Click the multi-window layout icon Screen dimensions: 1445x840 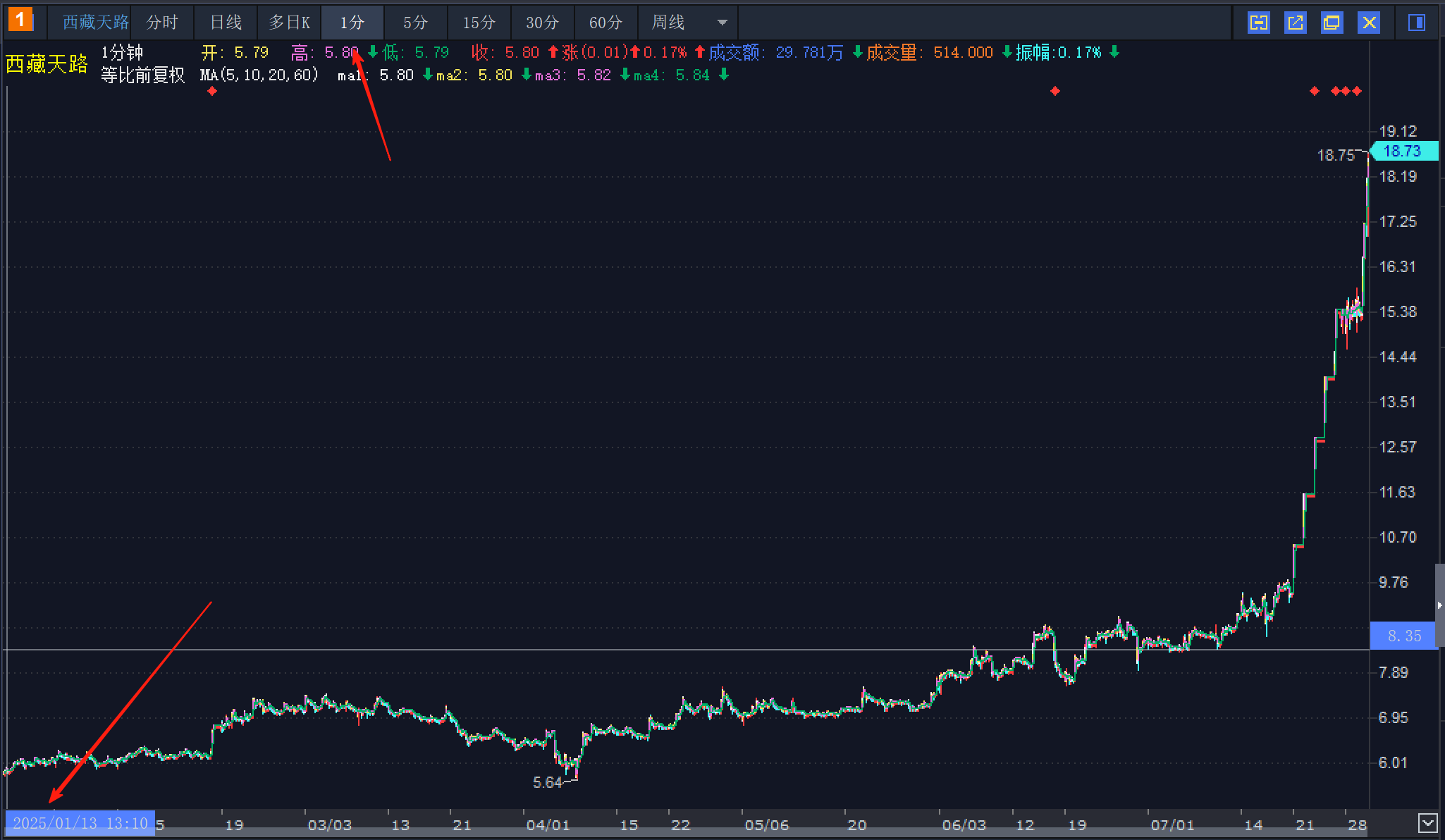1332,23
